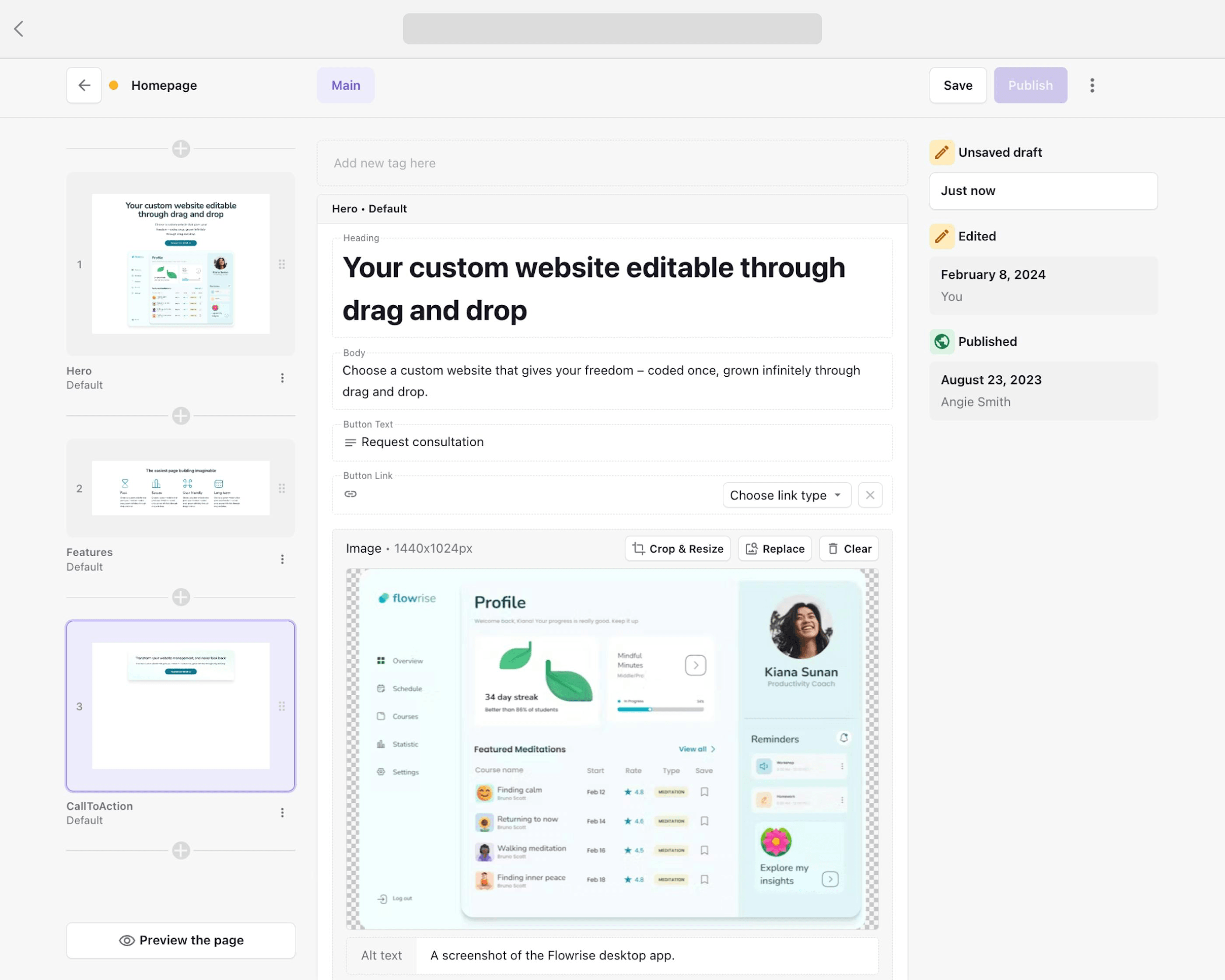This screenshot has width=1225, height=980.
Task: Click the Publish button
Action: (x=1031, y=85)
